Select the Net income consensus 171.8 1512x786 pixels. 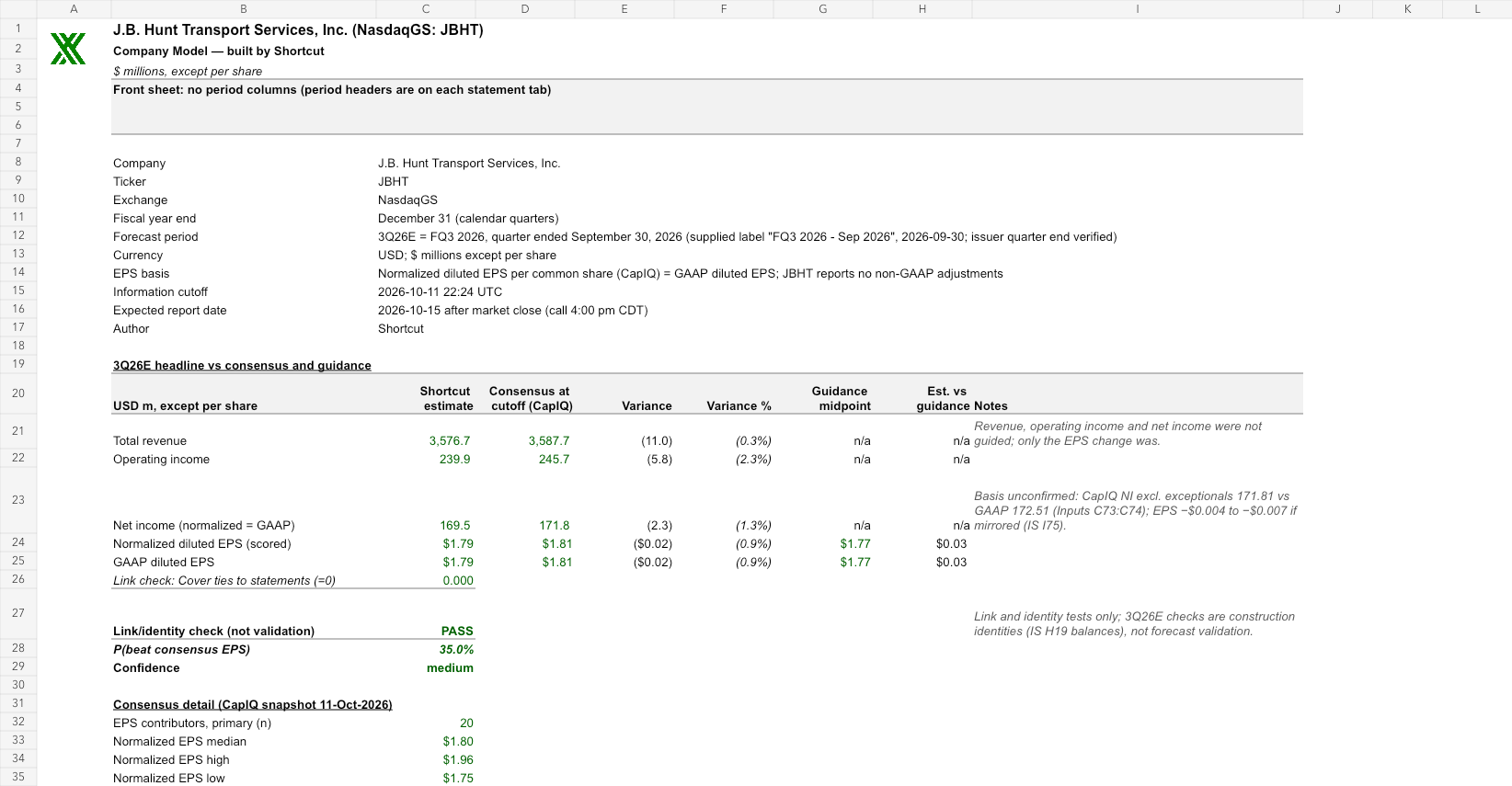pyautogui.click(x=555, y=526)
